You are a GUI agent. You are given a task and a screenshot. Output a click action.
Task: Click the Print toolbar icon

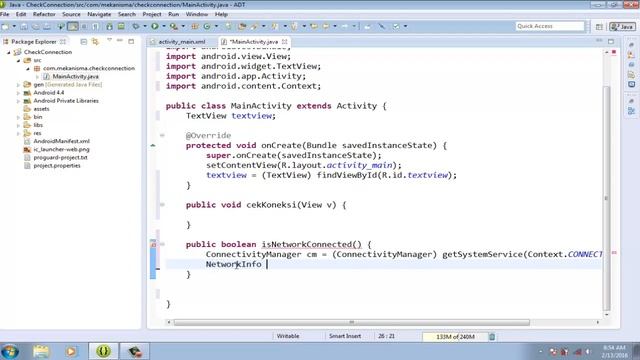click(x=47, y=27)
